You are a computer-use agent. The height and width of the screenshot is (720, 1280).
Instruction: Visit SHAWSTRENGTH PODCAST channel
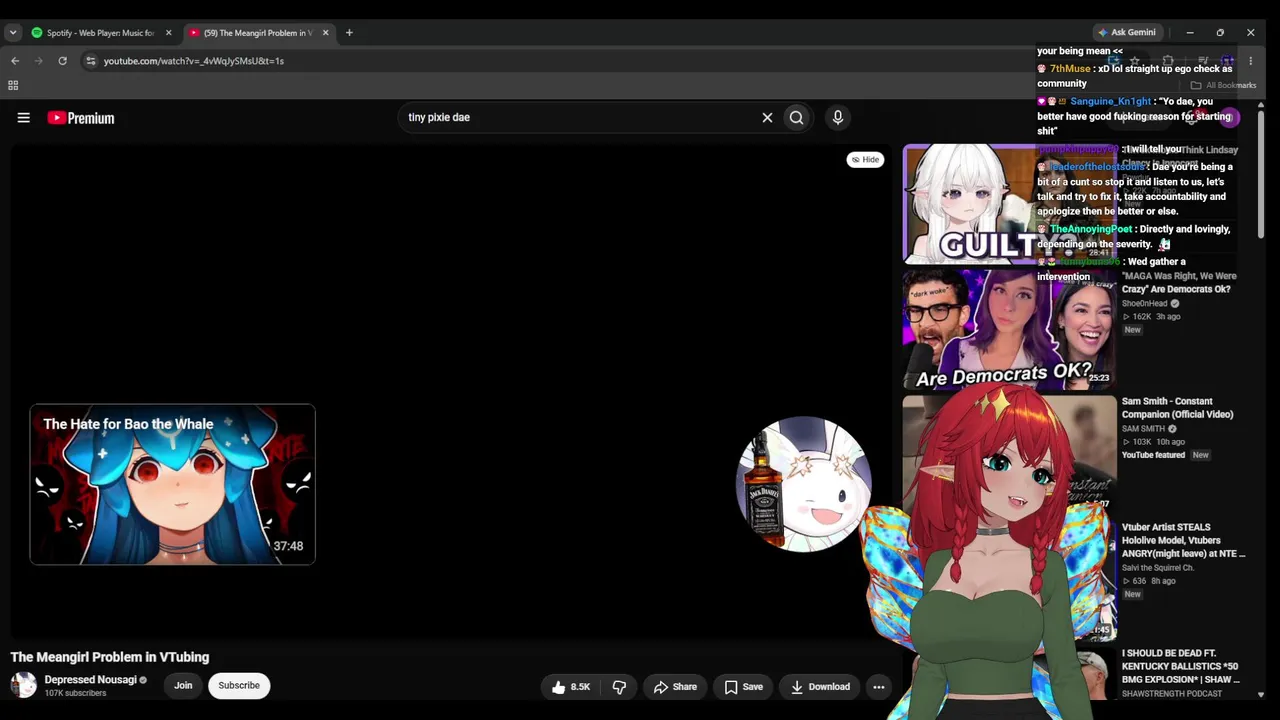(x=1172, y=694)
